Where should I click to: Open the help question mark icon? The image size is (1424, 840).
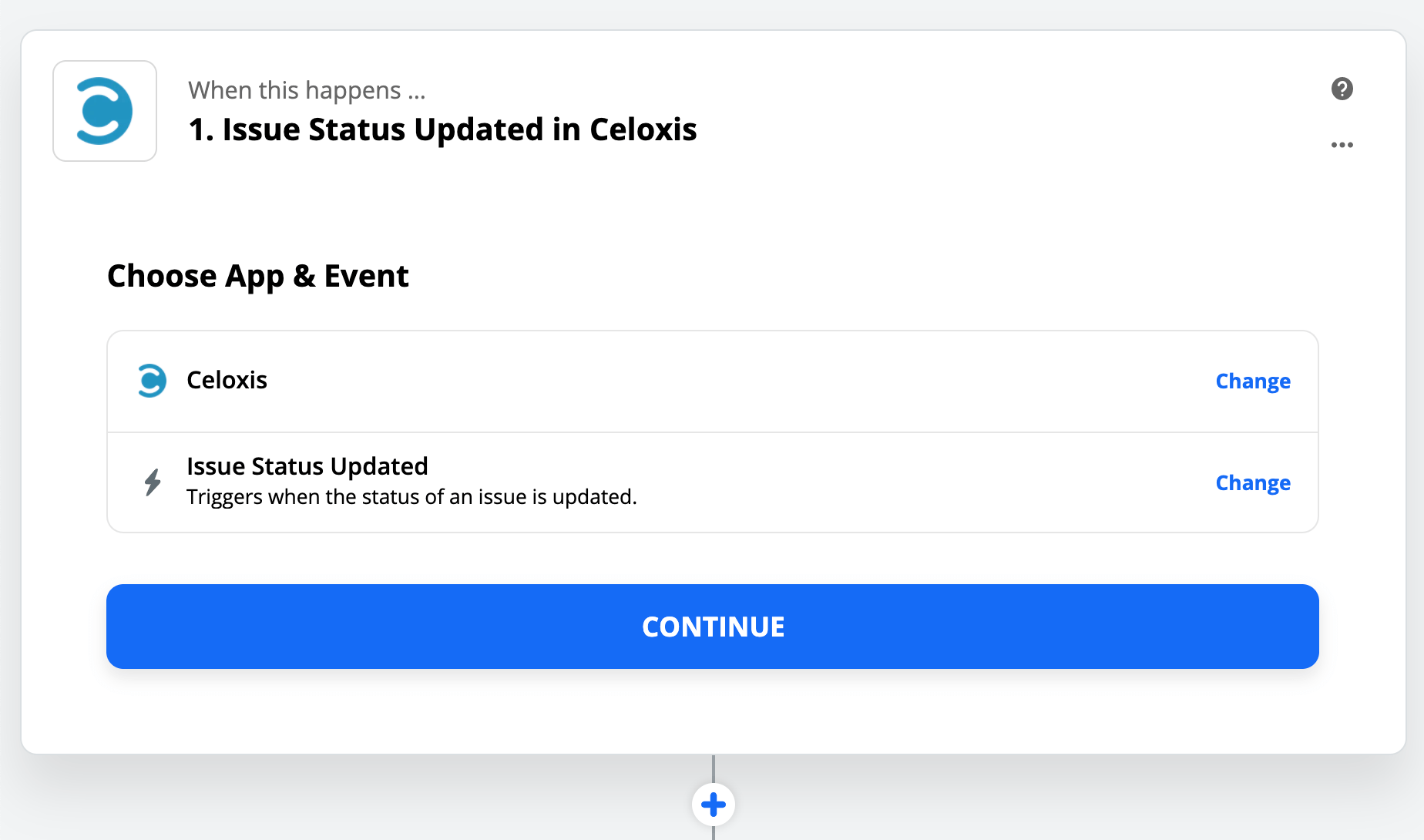[1342, 89]
